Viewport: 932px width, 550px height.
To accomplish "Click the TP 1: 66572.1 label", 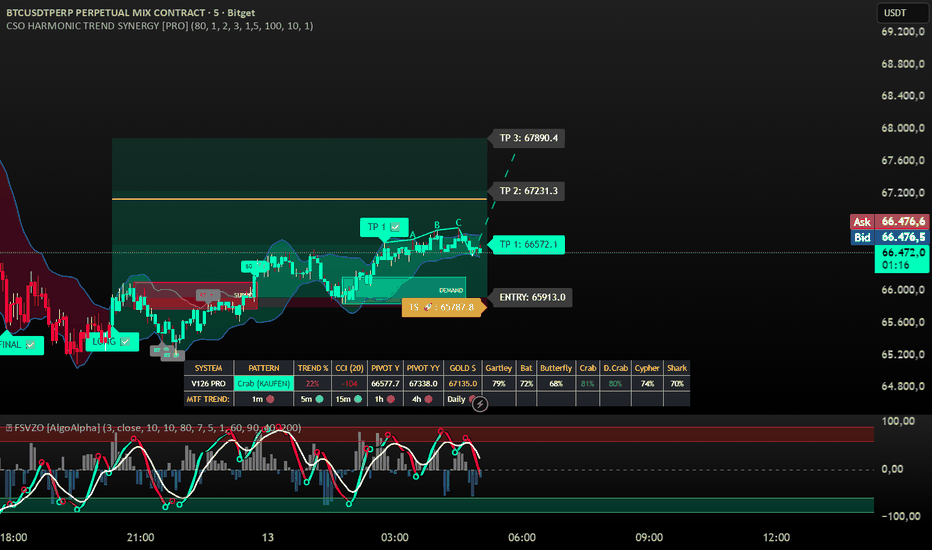I will point(528,244).
